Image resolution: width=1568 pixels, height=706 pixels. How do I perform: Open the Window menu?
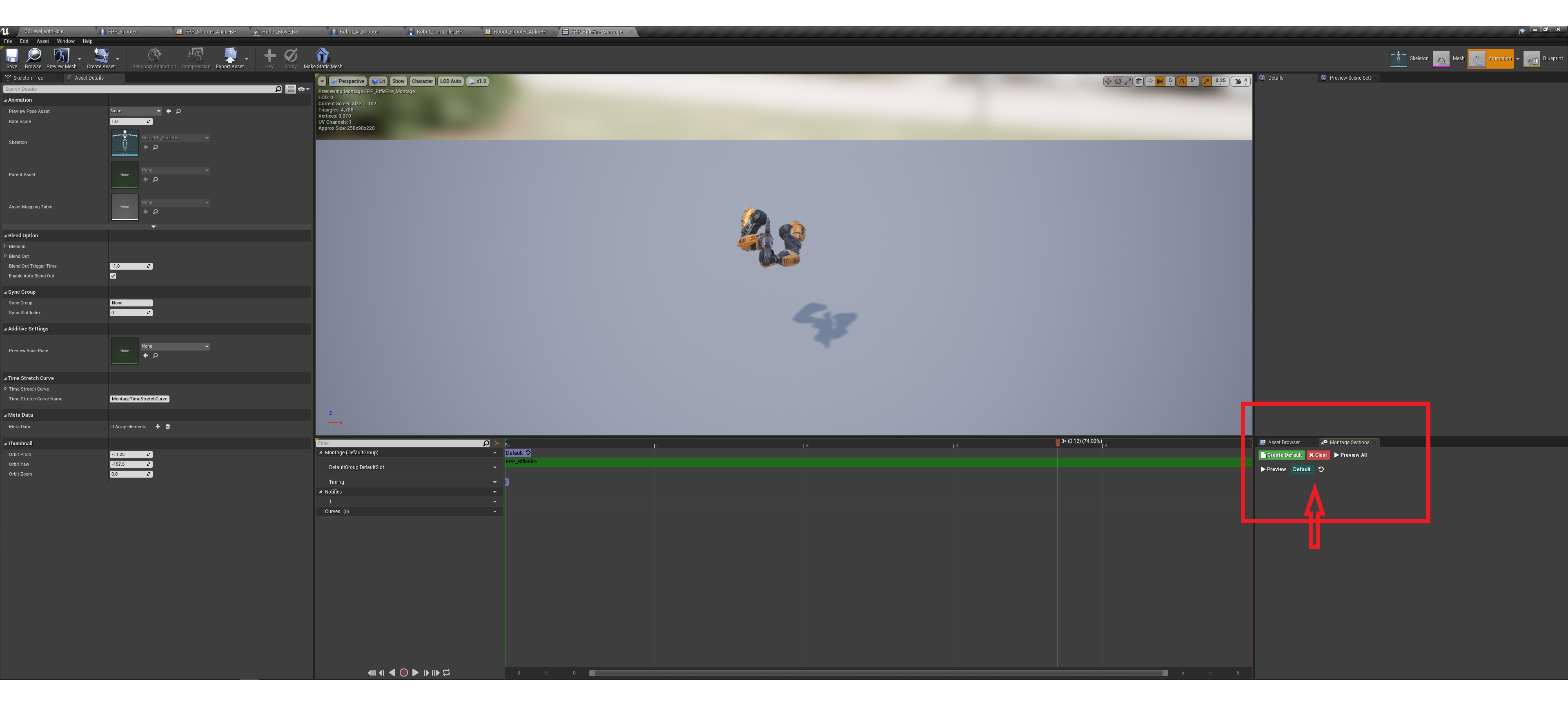(x=66, y=41)
